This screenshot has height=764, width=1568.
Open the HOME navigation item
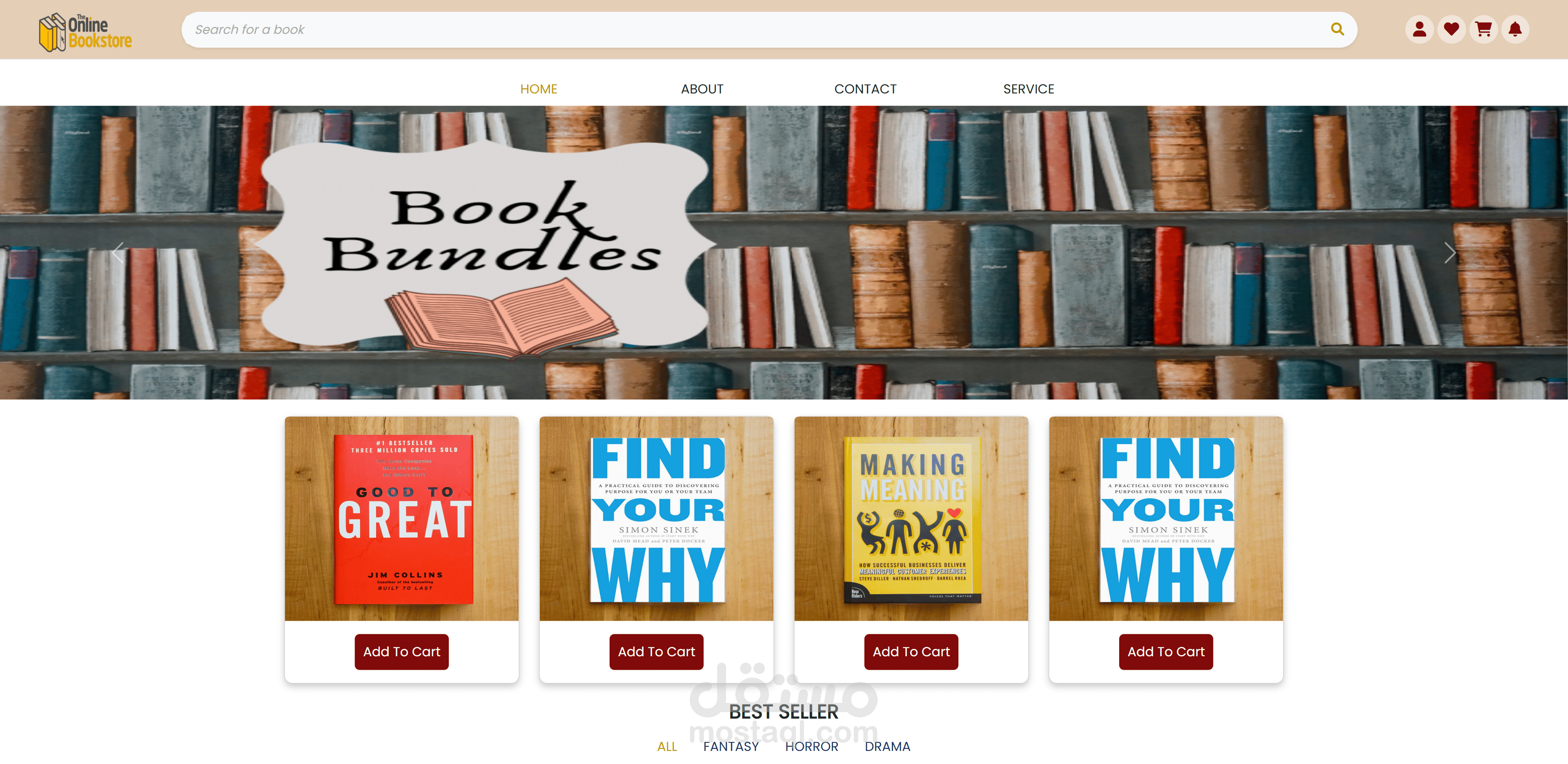[539, 89]
